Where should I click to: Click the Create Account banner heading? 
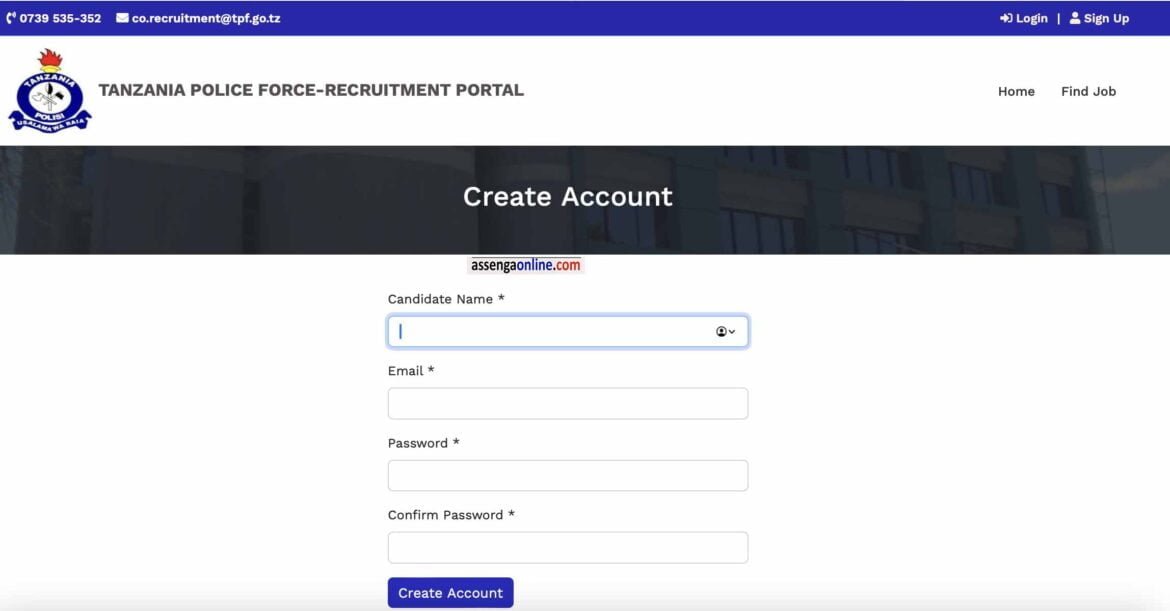tap(567, 197)
